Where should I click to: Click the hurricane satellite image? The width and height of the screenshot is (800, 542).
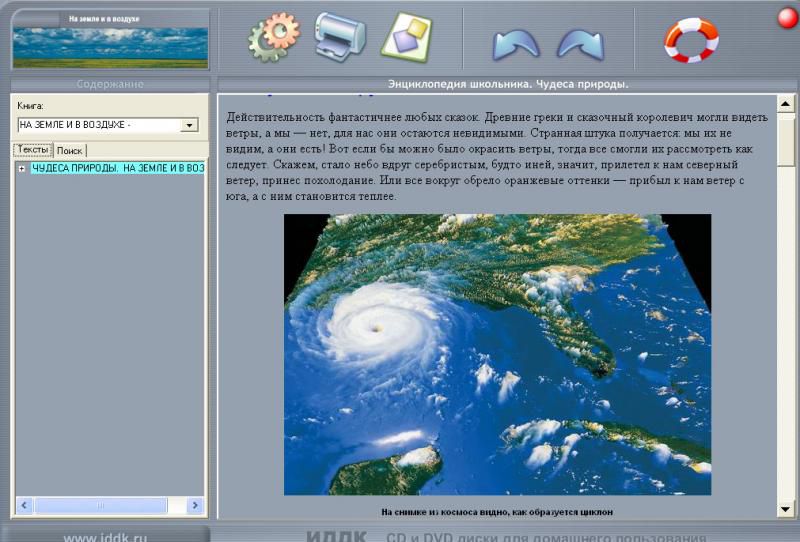click(x=497, y=354)
